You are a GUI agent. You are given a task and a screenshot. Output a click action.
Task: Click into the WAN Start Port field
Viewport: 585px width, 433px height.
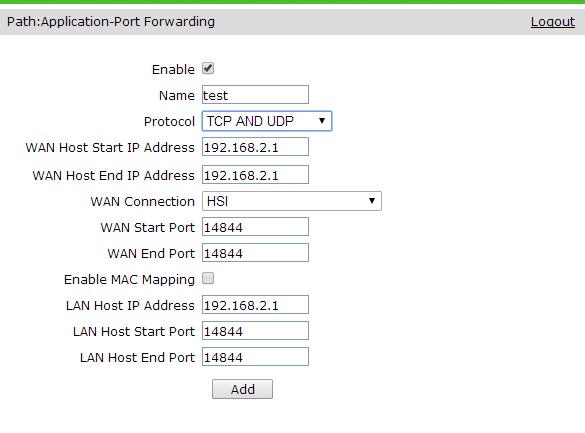255,227
